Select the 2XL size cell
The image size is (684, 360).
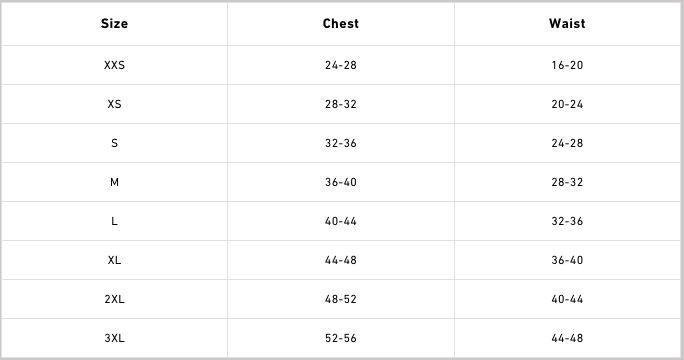114,299
